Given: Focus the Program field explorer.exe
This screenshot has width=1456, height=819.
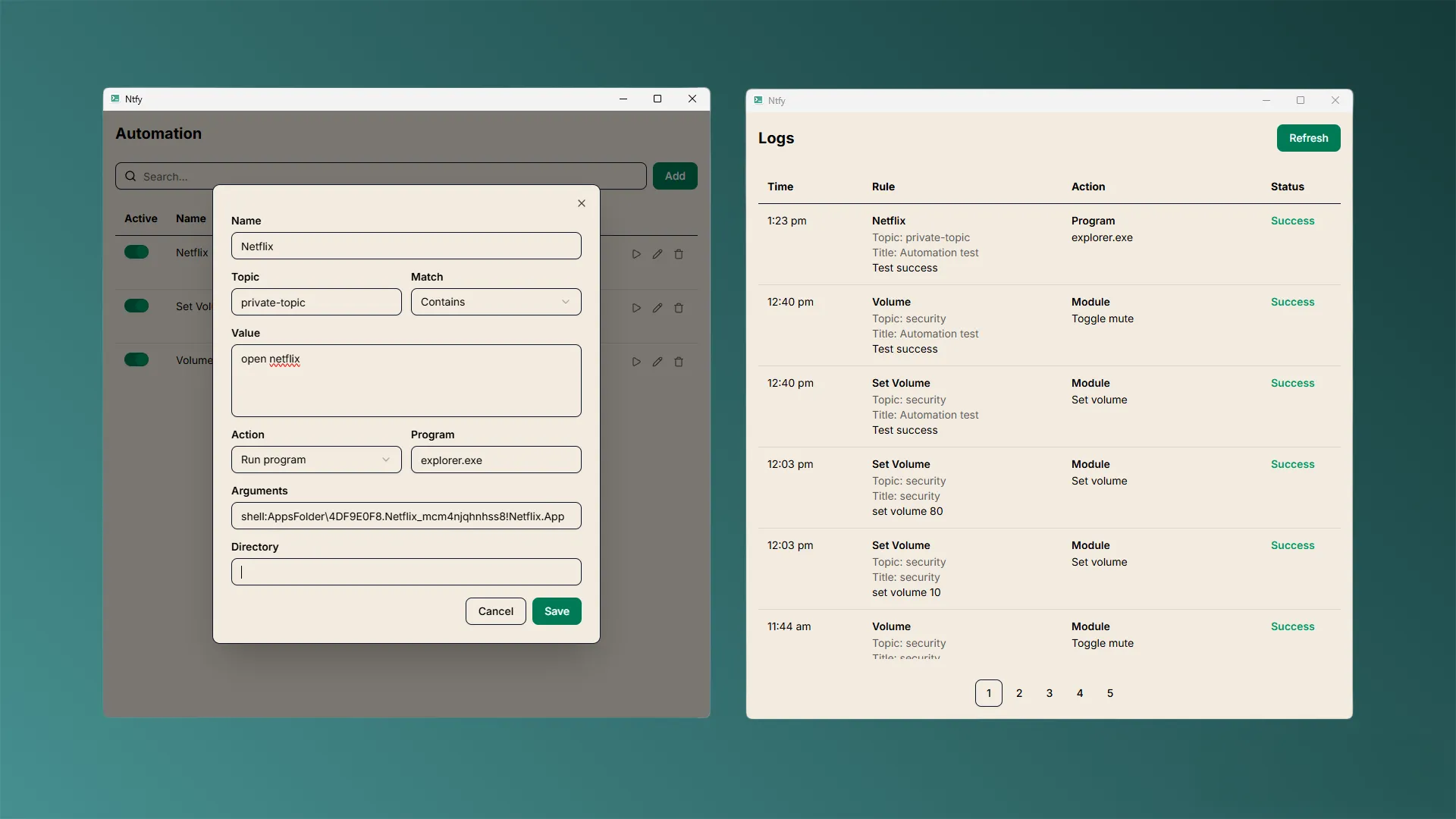Looking at the screenshot, I should [x=496, y=460].
